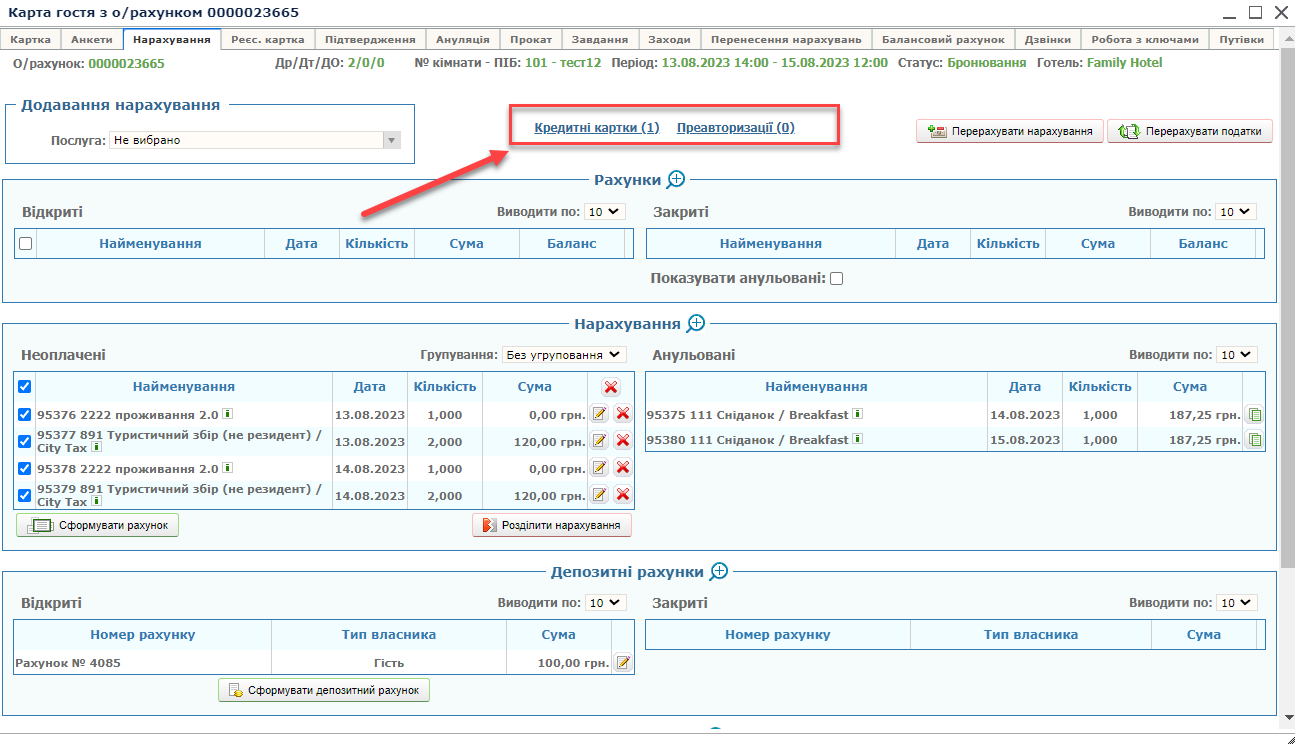Click plus icon next to Рахунки heading
This screenshot has height=747, width=1295.
(676, 179)
